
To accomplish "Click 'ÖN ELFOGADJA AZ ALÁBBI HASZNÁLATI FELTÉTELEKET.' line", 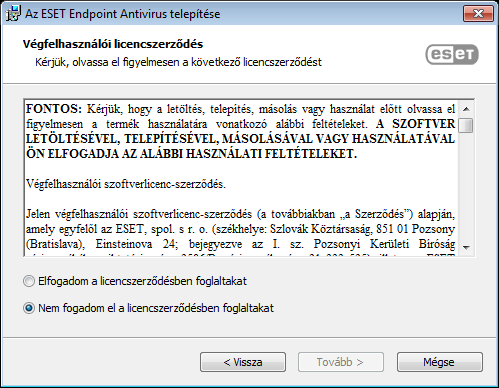I will coord(191,154).
